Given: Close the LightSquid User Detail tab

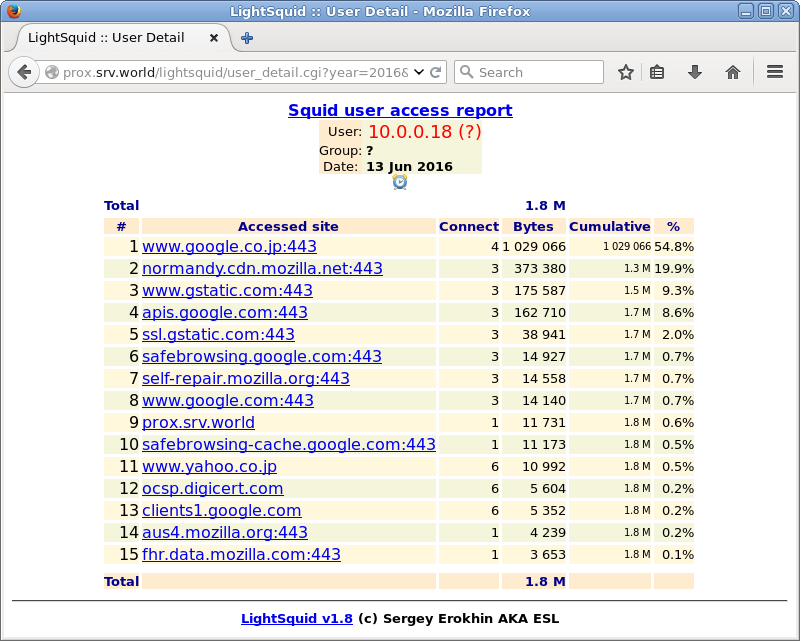Looking at the screenshot, I should pyautogui.click(x=214, y=38).
